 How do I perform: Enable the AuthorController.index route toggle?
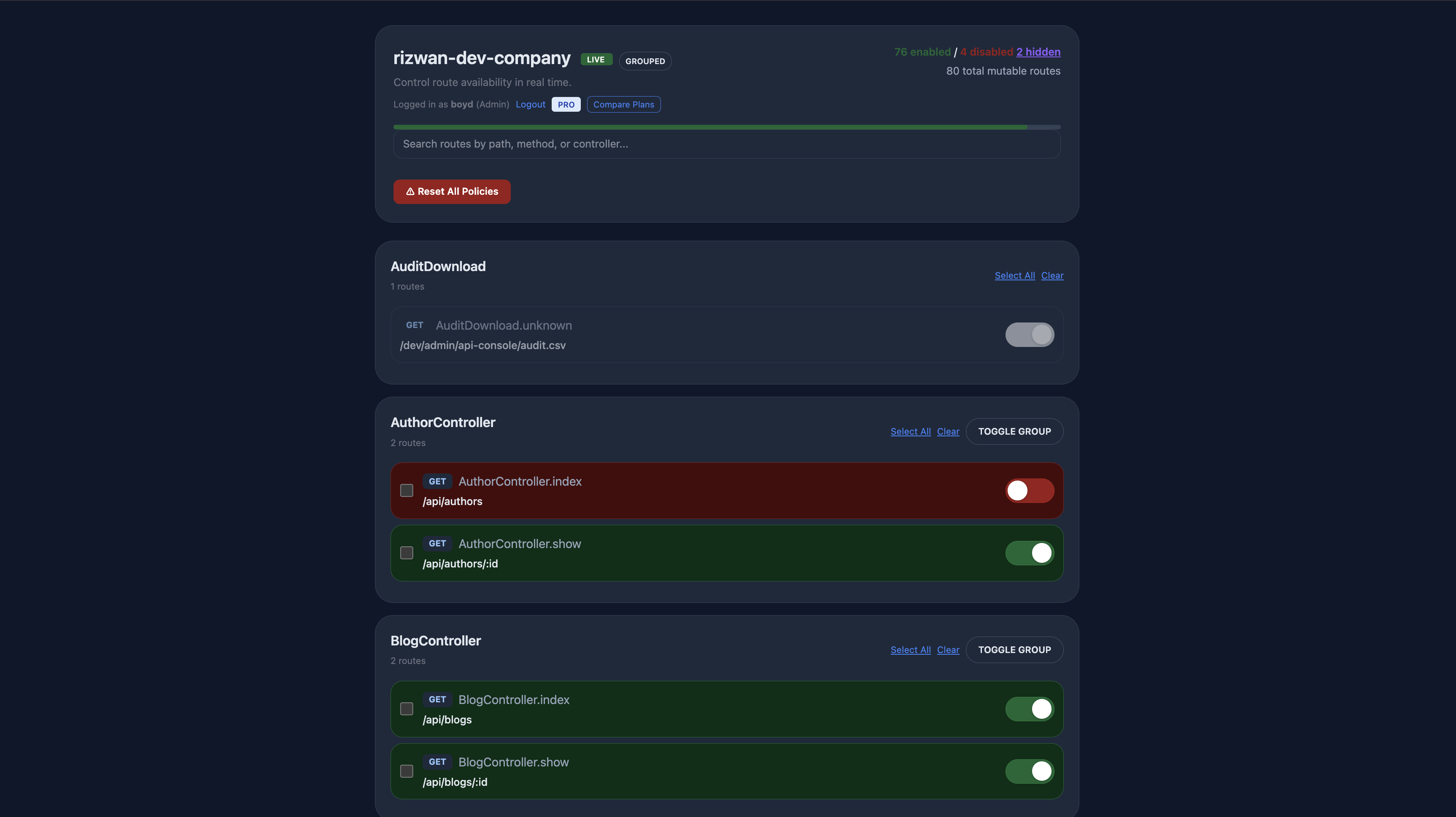tap(1029, 490)
